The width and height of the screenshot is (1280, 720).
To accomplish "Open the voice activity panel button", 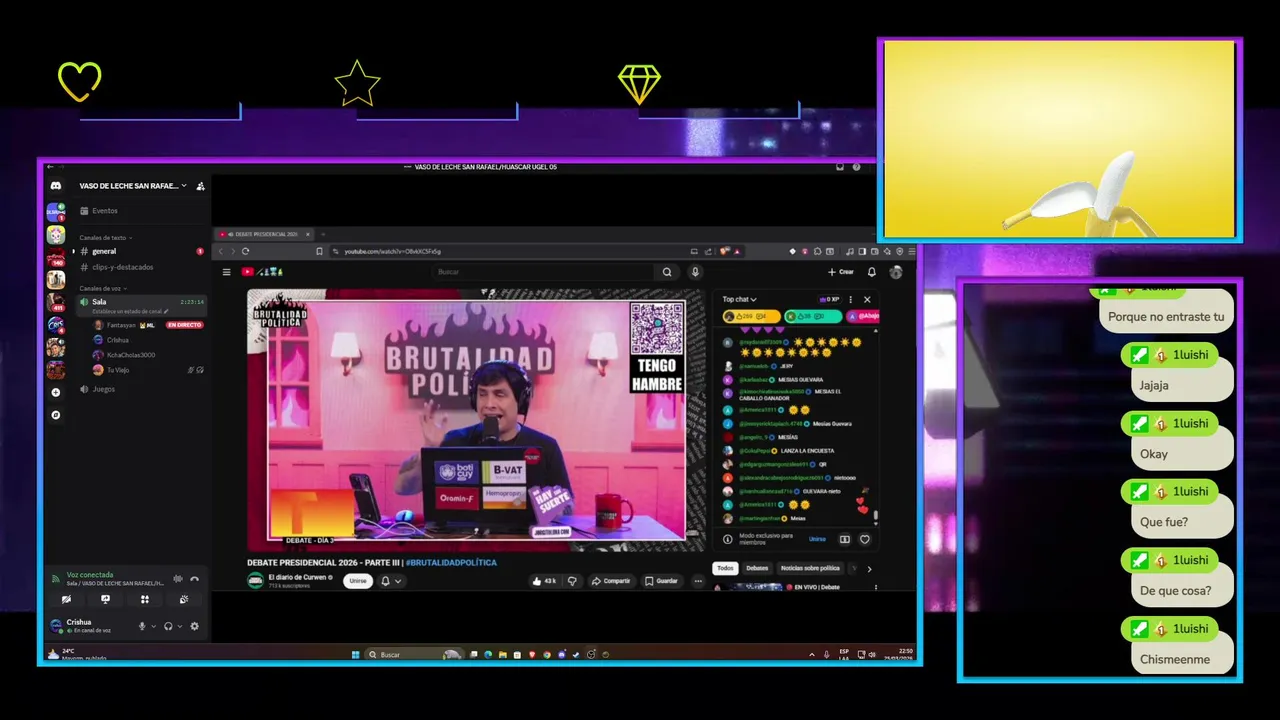I will click(144, 600).
